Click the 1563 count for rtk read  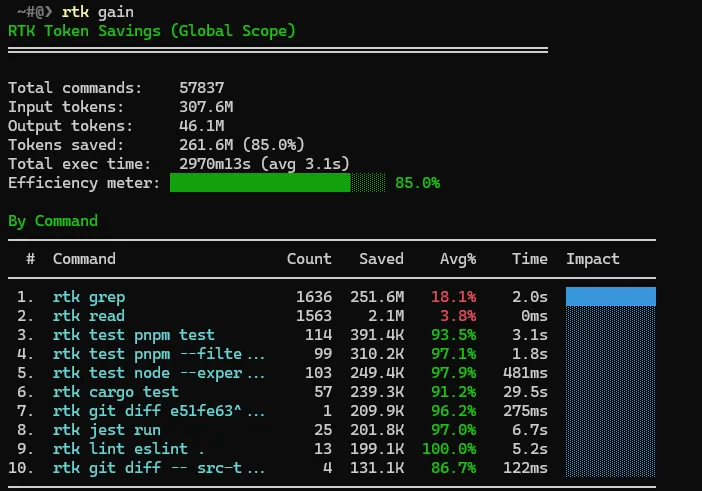[314, 316]
